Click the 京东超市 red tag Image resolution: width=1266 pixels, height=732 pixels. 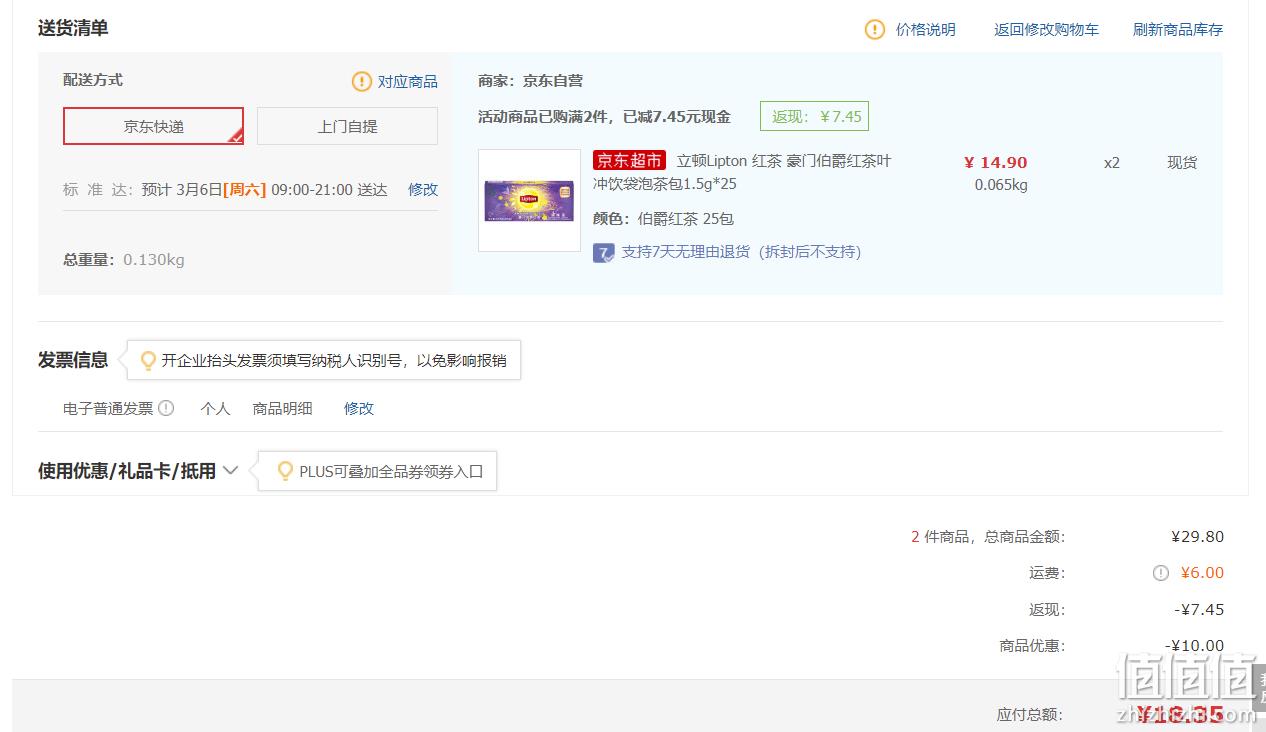click(630, 161)
